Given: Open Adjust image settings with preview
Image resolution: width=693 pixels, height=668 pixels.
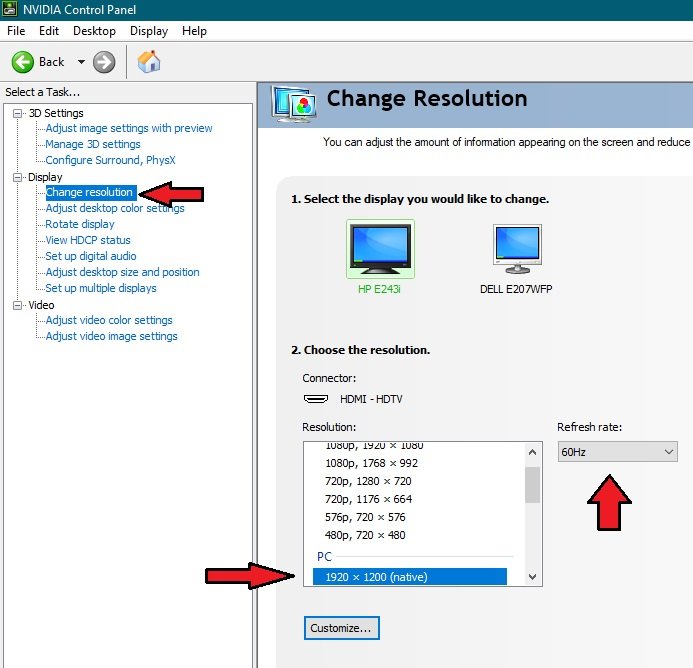Looking at the screenshot, I should pos(129,128).
